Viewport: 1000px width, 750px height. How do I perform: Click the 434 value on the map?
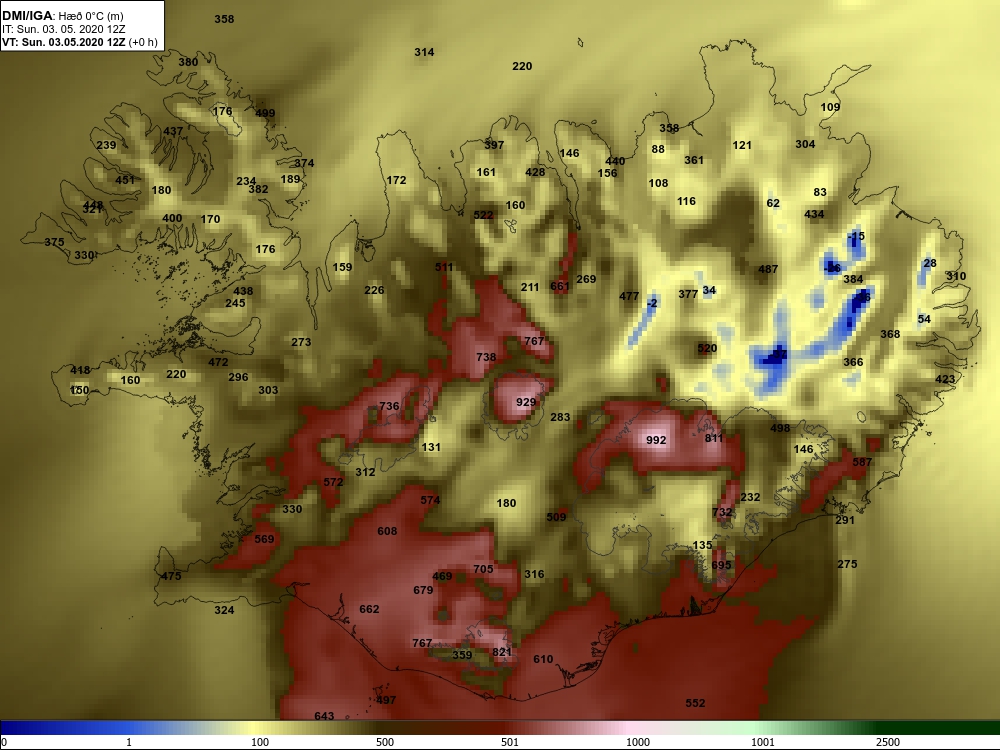[814, 214]
